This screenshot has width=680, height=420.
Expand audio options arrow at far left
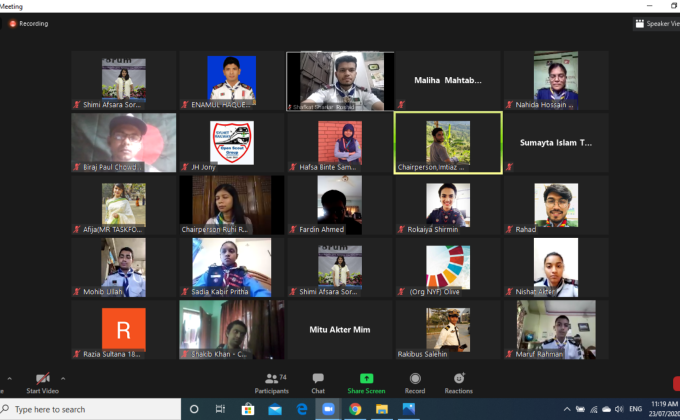[10, 379]
